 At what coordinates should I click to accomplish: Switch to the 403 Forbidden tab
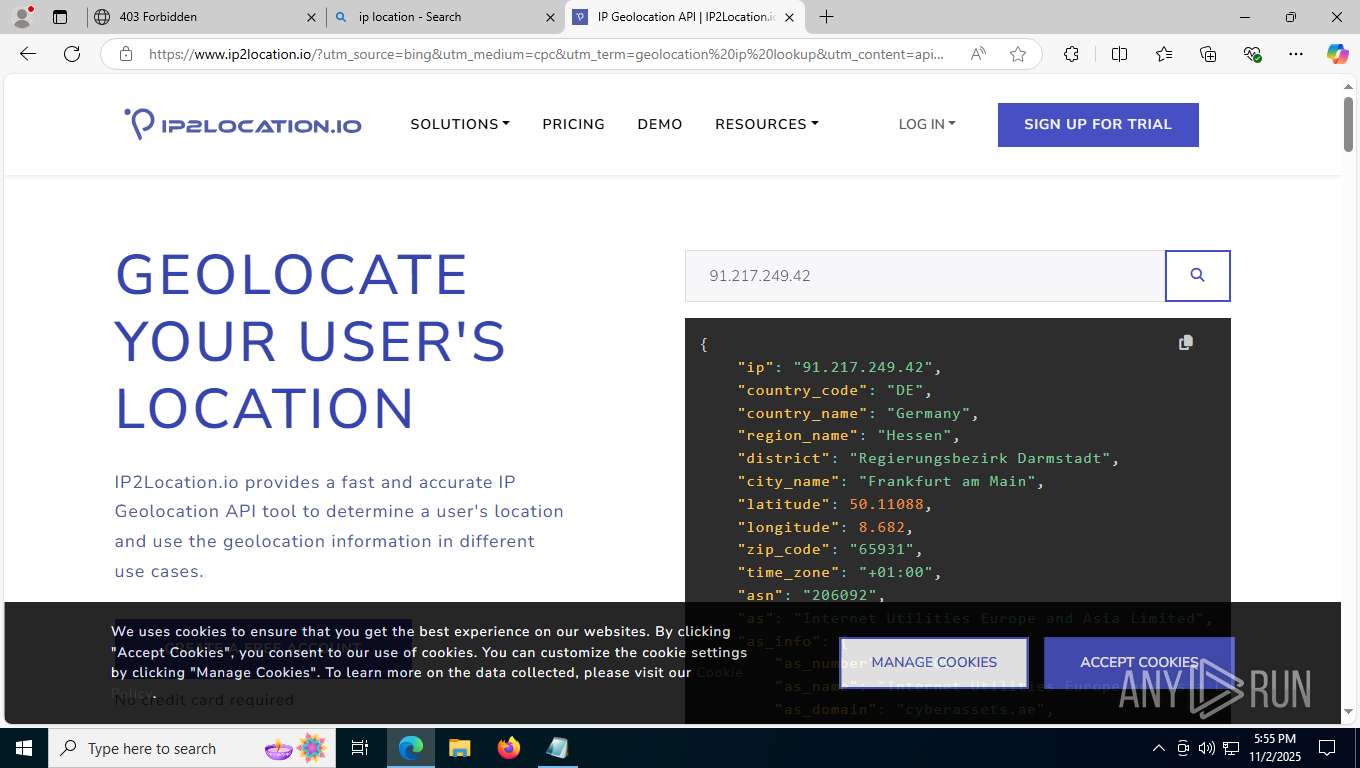pyautogui.click(x=205, y=17)
